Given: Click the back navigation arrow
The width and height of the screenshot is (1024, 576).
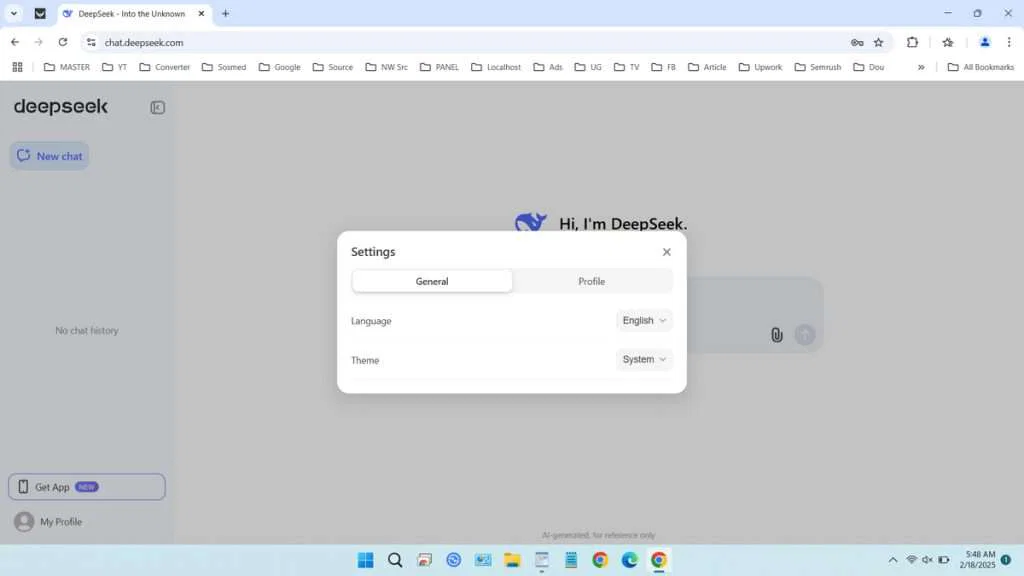Looking at the screenshot, I should 14,42.
